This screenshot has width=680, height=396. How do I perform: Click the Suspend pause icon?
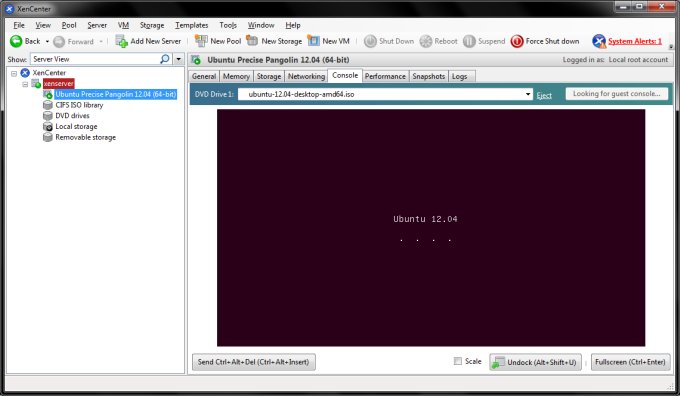pyautogui.click(x=469, y=41)
